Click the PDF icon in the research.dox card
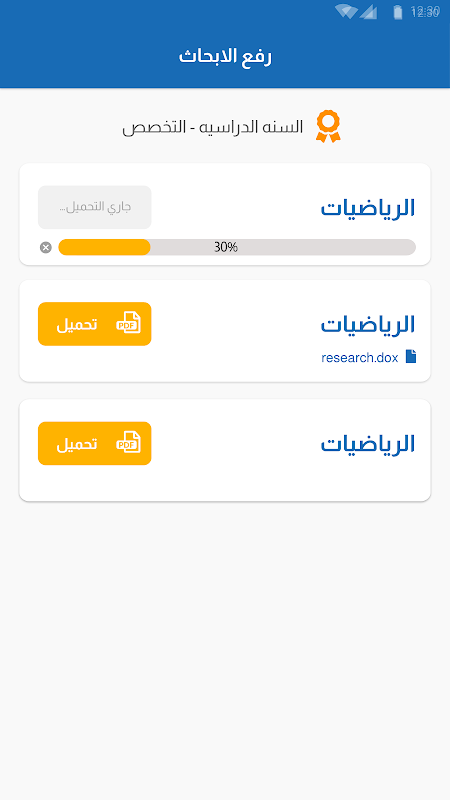This screenshot has width=450, height=800. tap(128, 323)
